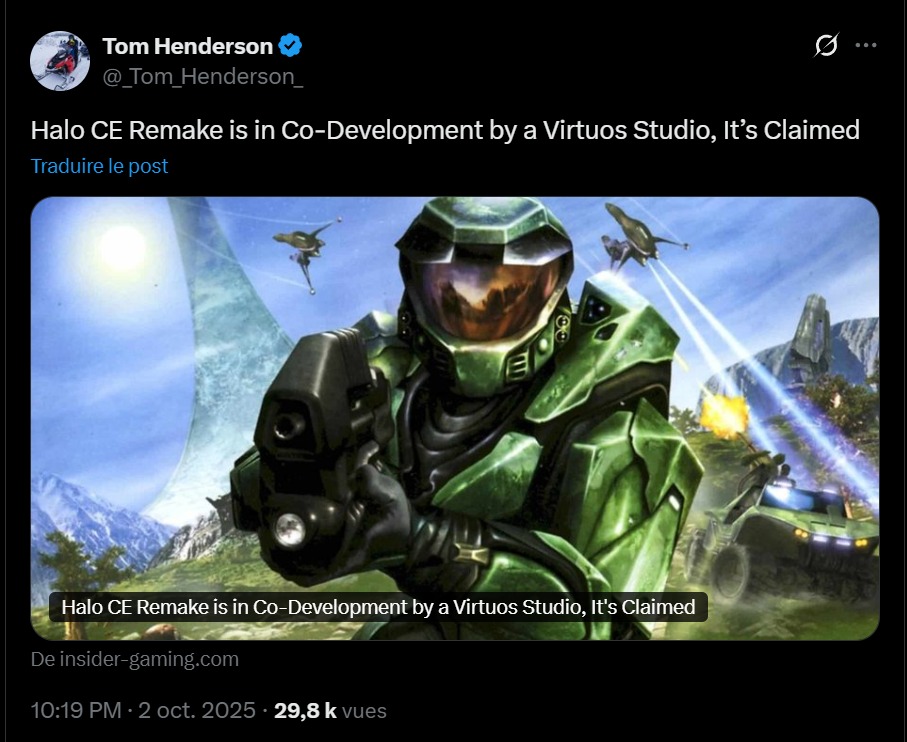Click the tweet text about Halo CE Remake

[445, 130]
